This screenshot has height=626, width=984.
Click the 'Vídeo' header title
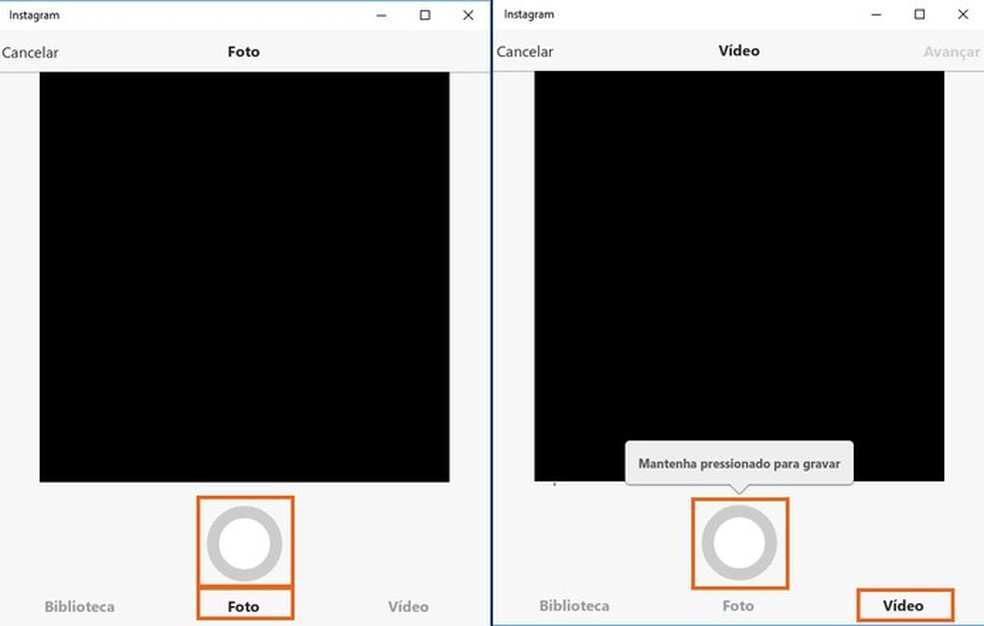(x=739, y=50)
